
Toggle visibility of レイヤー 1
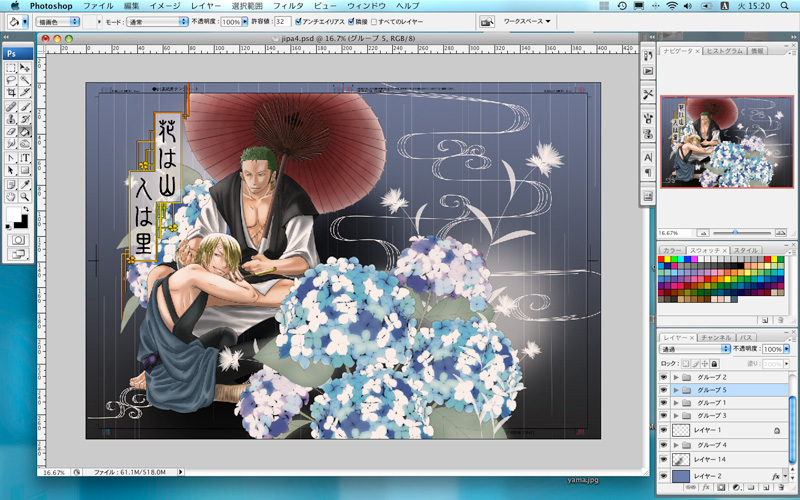[x=663, y=430]
